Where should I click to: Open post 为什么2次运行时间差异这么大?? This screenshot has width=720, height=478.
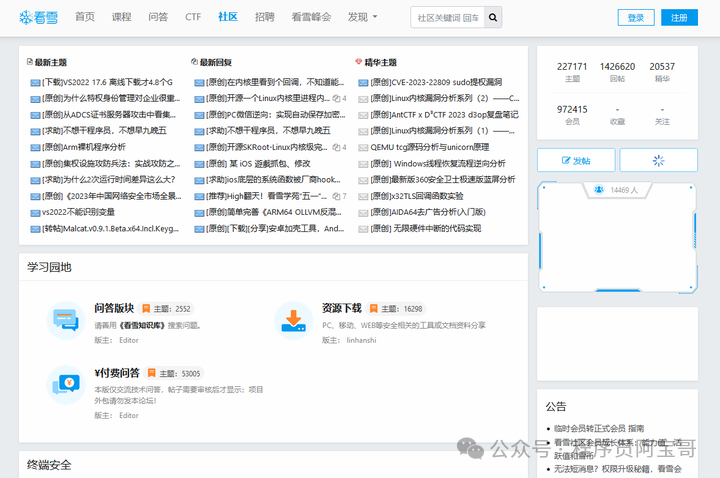point(109,180)
